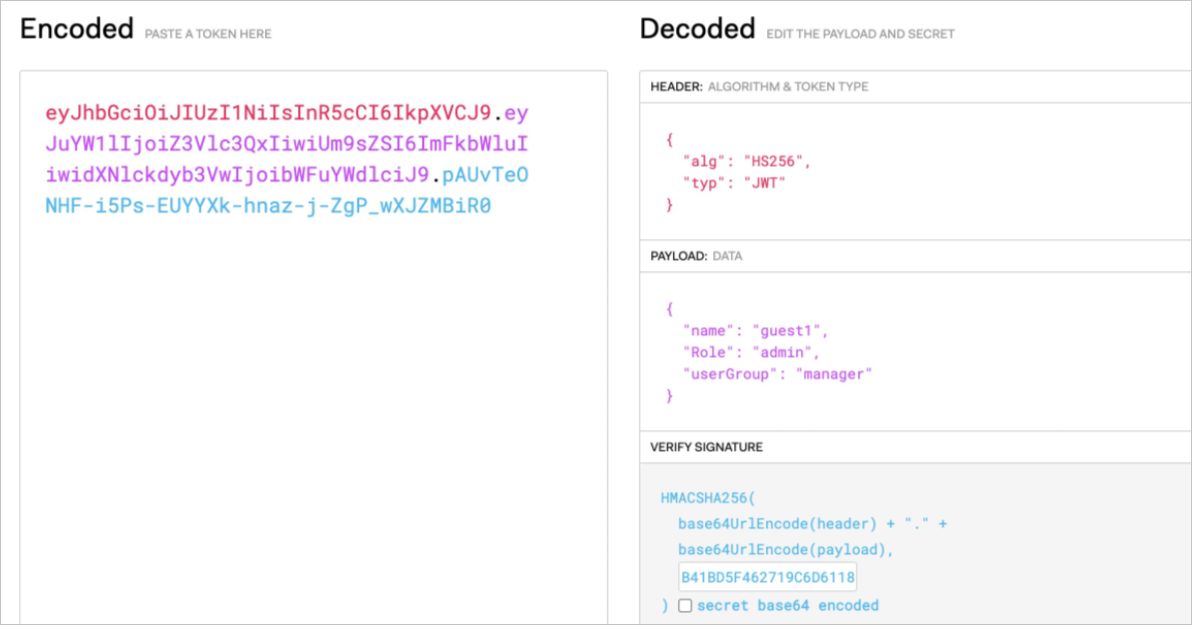
Task: Click the Decoded heading
Action: pyautogui.click(x=697, y=30)
